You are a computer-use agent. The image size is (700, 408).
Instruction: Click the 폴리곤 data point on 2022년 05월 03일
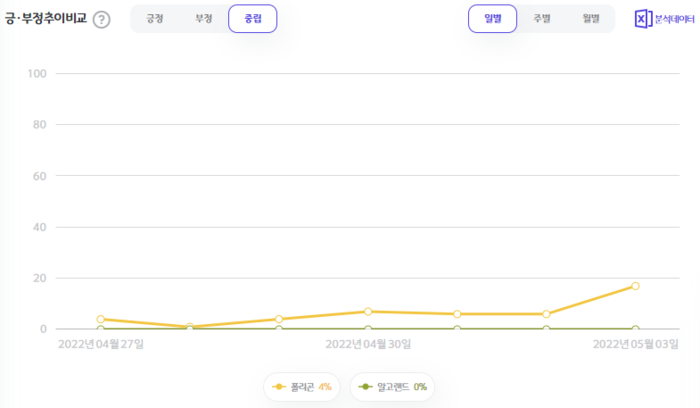click(635, 286)
